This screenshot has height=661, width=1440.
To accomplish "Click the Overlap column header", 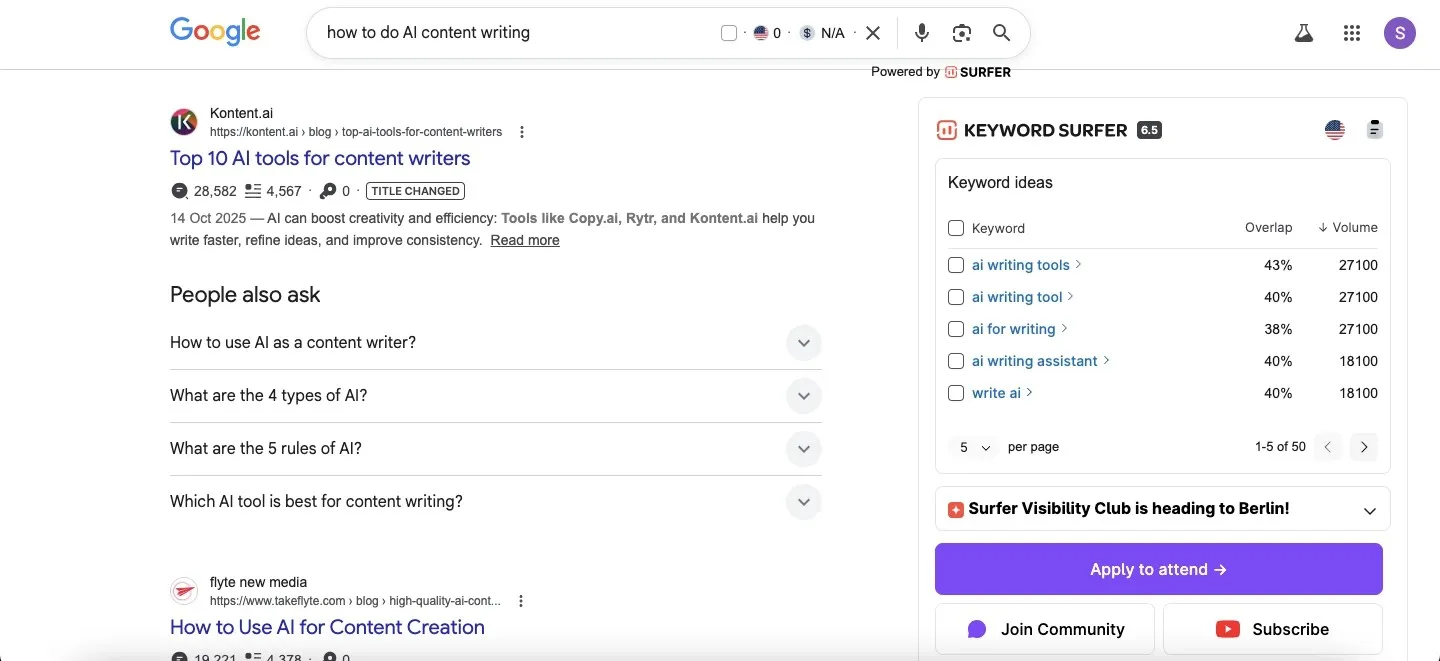I will coord(1269,228).
